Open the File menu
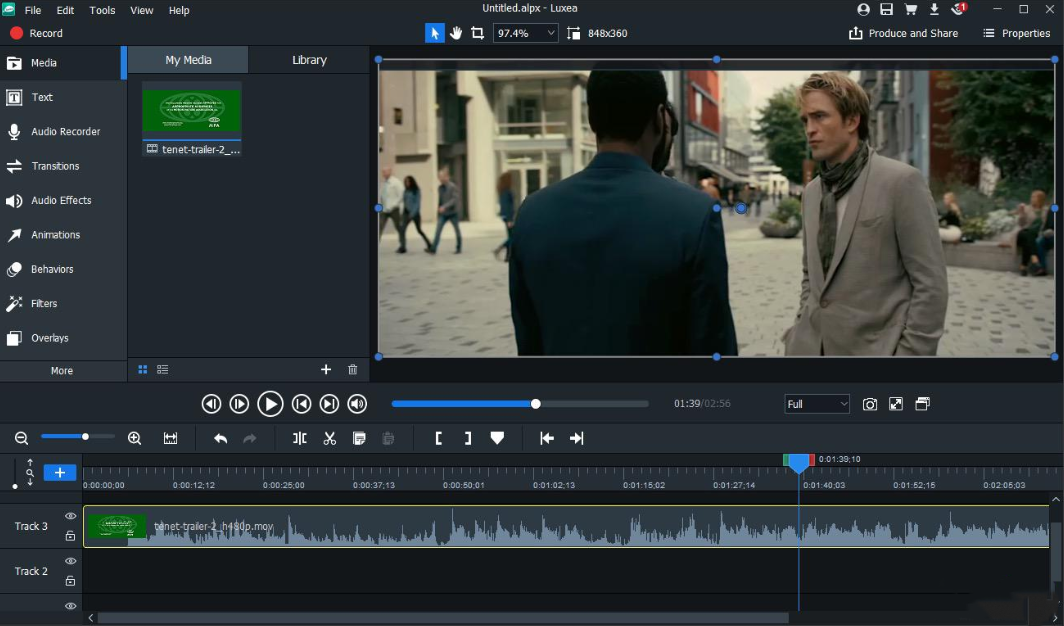Viewport: 1064px width, 626px height. point(33,10)
